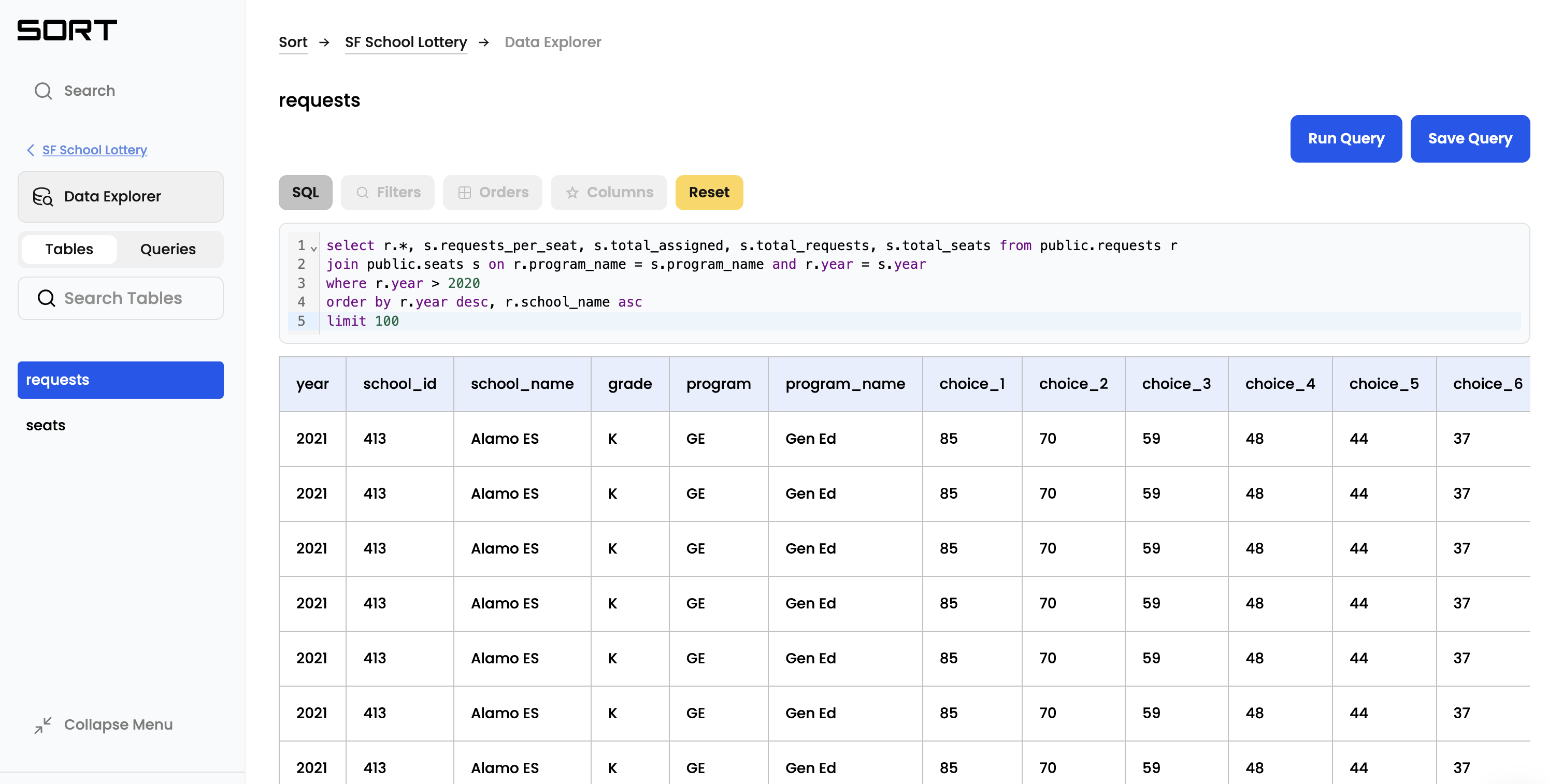Click the year column header
The width and height of the screenshot is (1548, 784).
point(312,384)
